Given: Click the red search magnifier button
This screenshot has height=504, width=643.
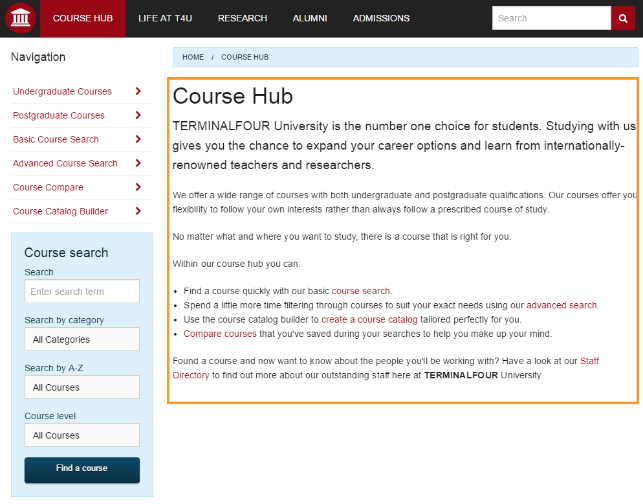Looking at the screenshot, I should 624,18.
